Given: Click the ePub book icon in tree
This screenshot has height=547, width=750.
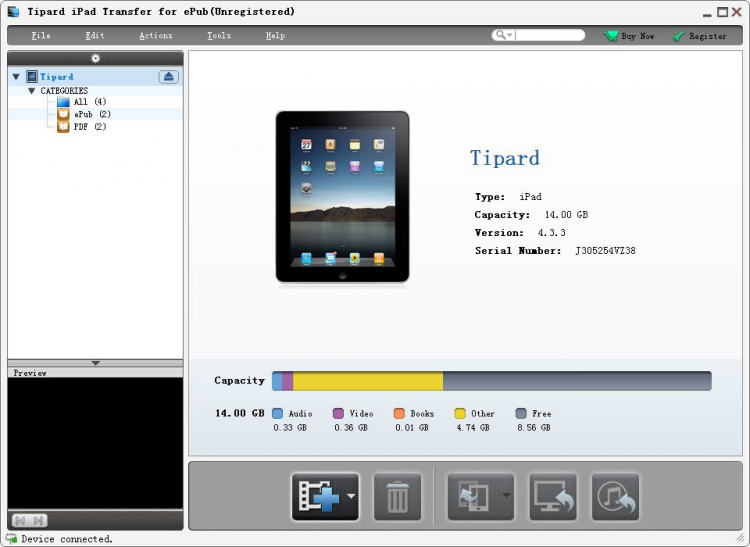Looking at the screenshot, I should pyautogui.click(x=63, y=114).
